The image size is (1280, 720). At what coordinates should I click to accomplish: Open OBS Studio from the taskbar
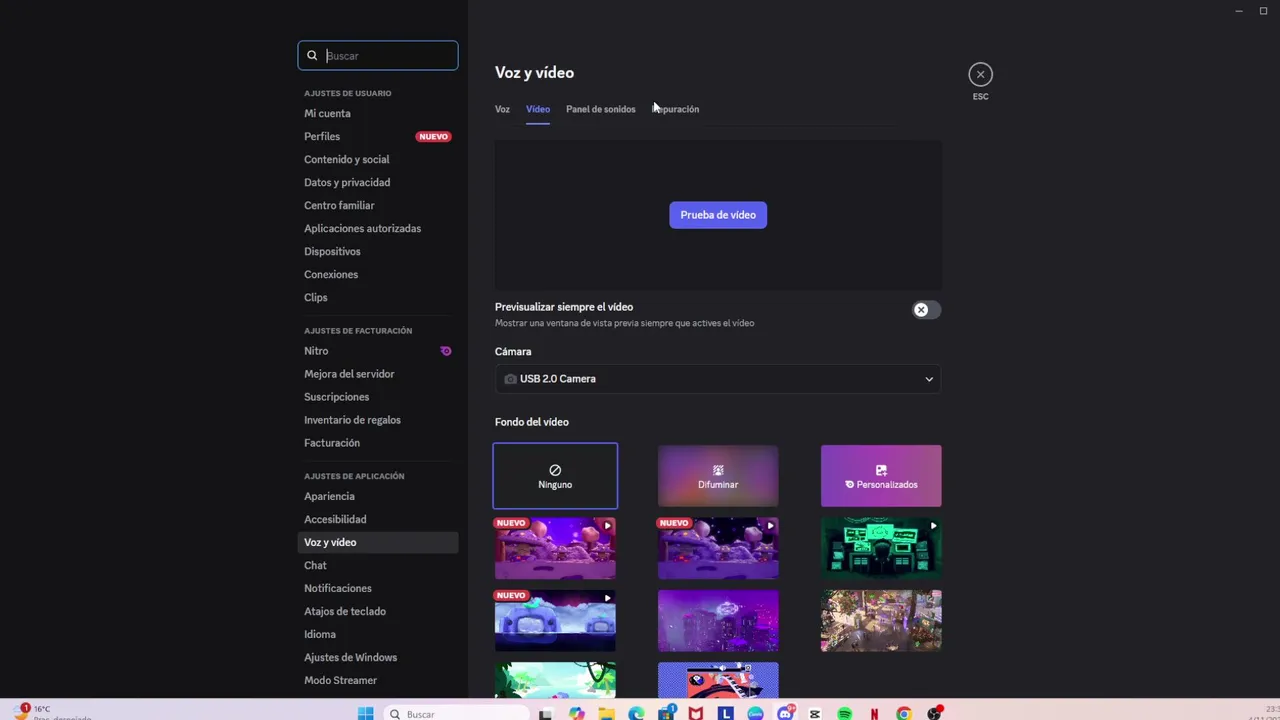coord(934,713)
